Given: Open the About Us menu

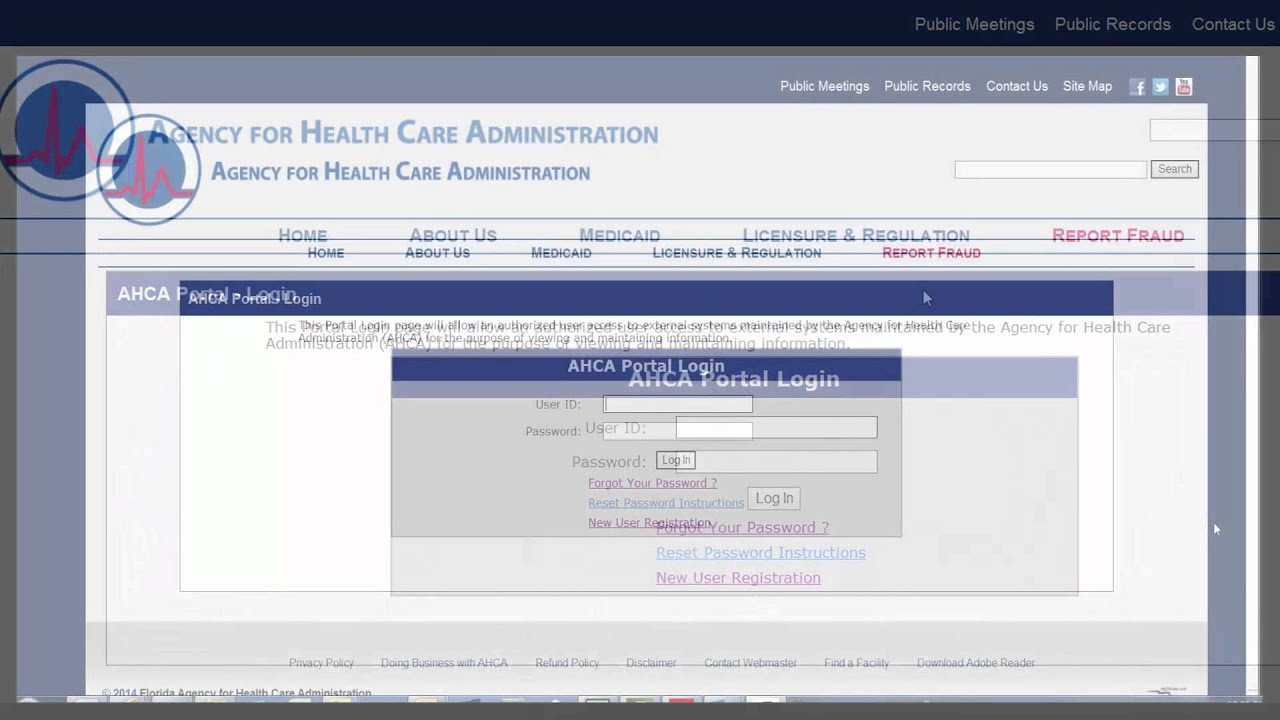Looking at the screenshot, I should 437,253.
